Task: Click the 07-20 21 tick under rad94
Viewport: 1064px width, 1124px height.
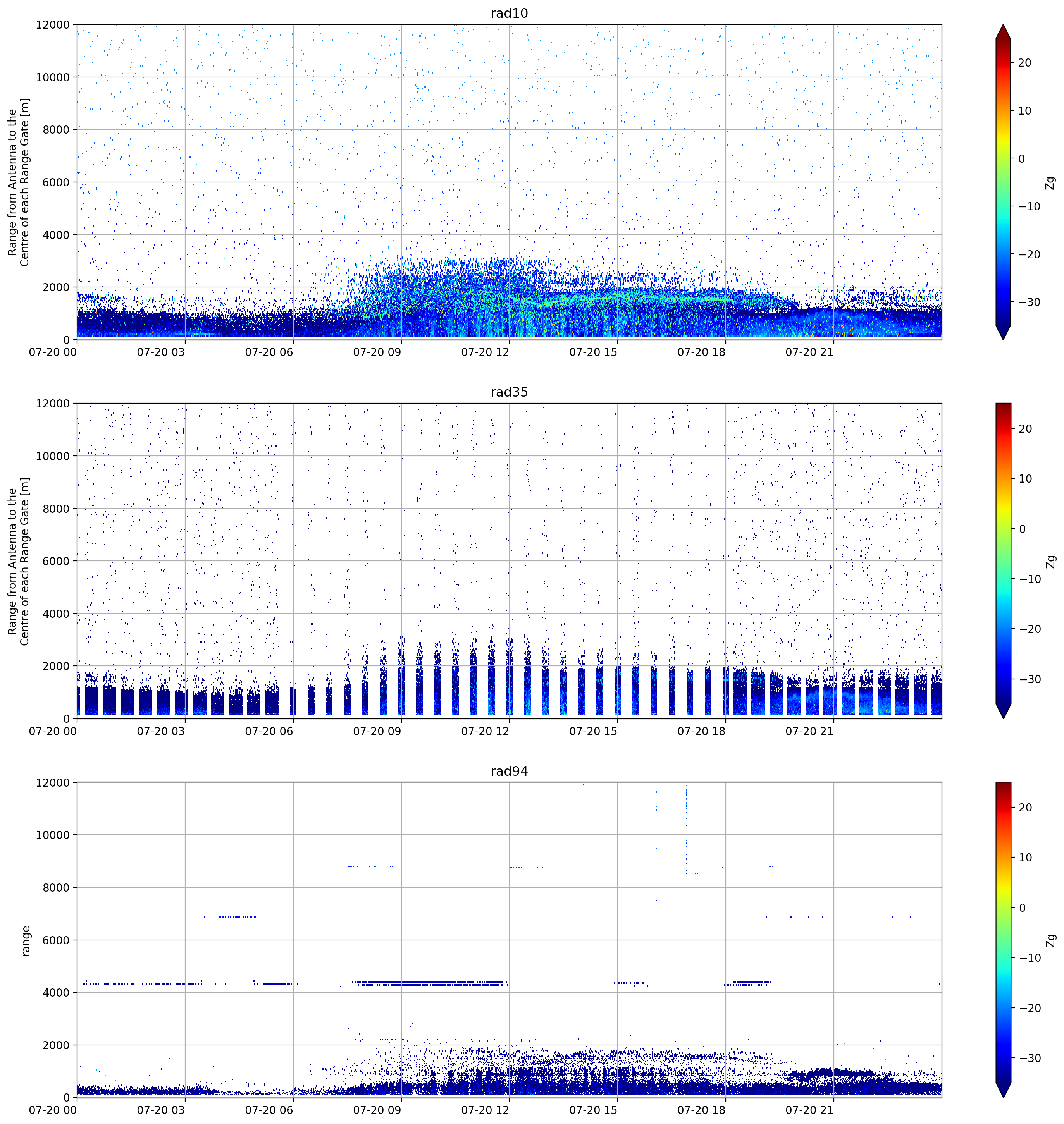Action: [x=809, y=1110]
